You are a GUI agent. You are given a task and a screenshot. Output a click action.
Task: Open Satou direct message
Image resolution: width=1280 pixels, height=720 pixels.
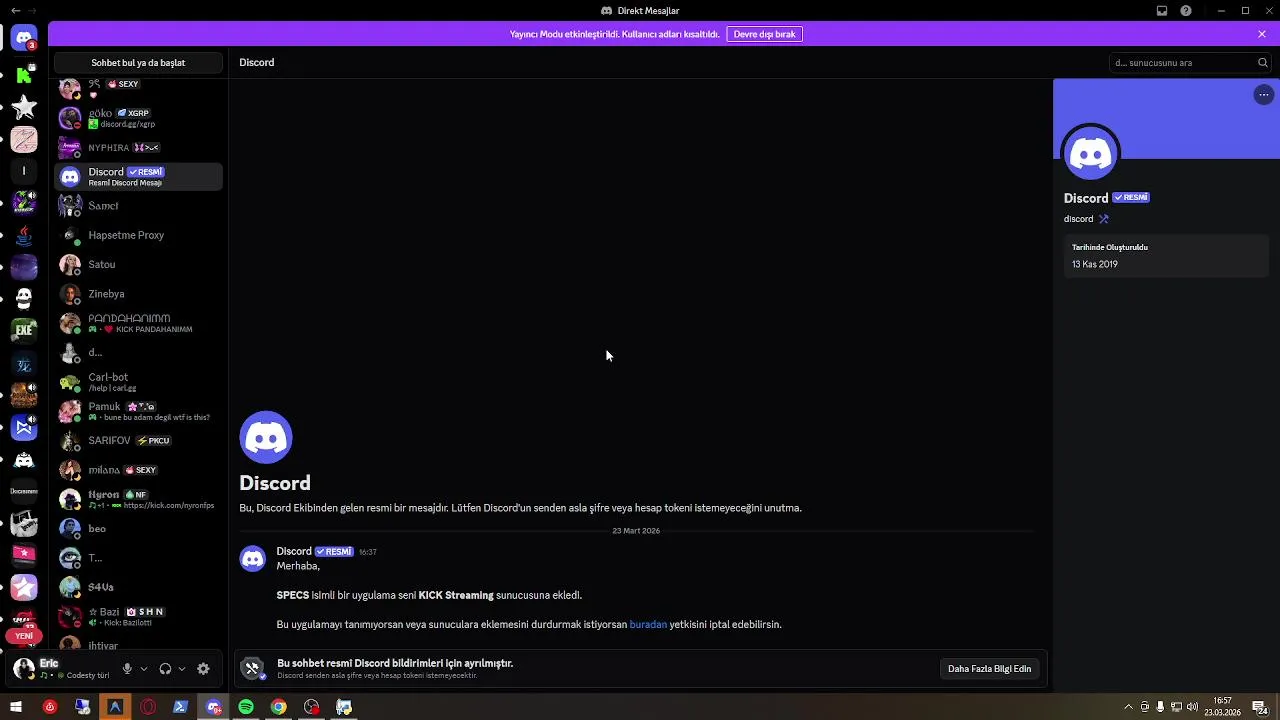tap(138, 265)
